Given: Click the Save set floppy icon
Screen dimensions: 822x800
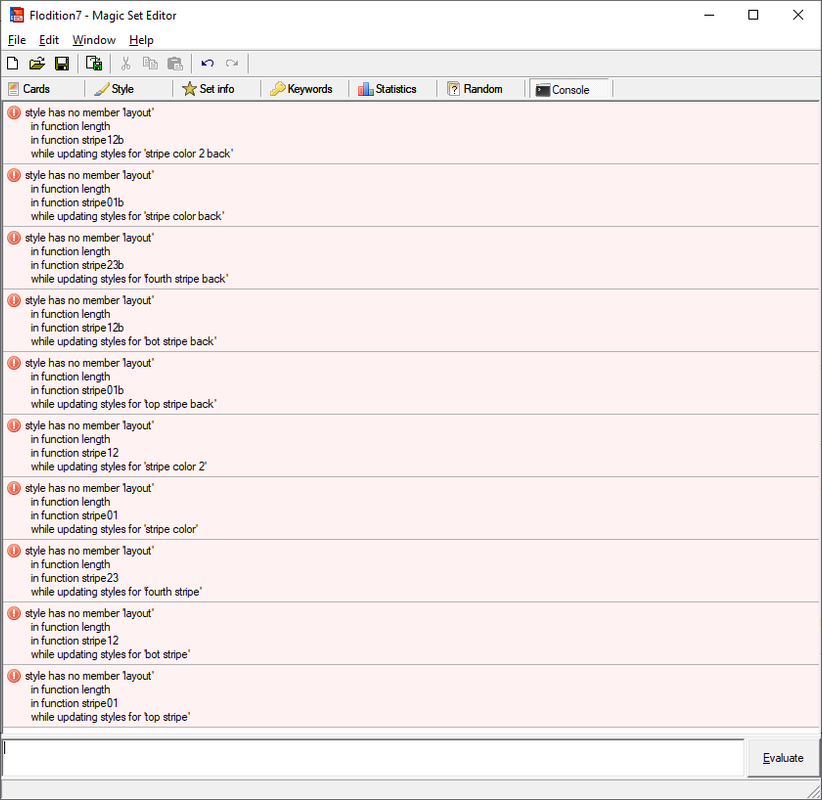Looking at the screenshot, I should (62, 63).
